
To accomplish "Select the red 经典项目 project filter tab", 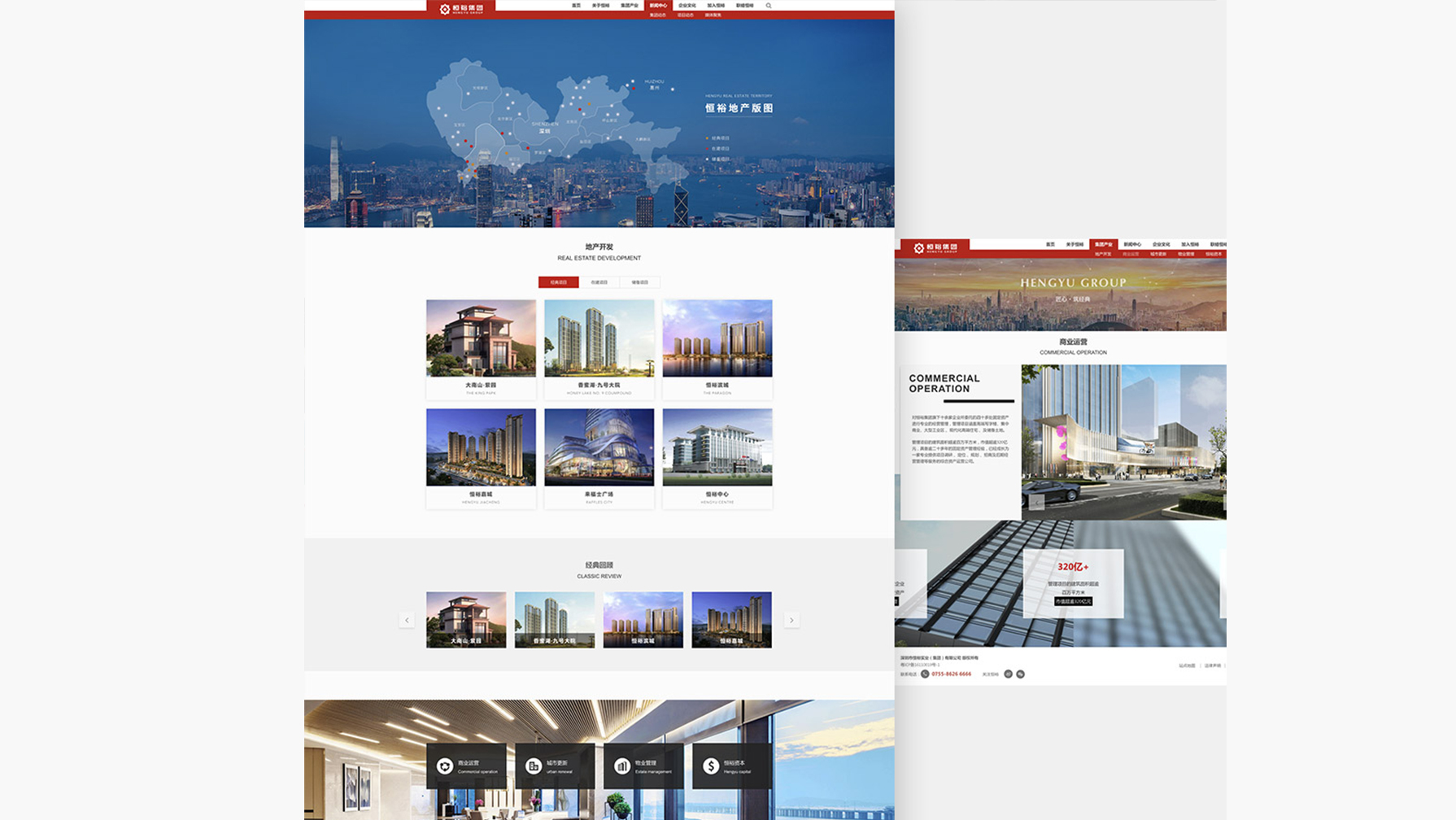I will (558, 282).
